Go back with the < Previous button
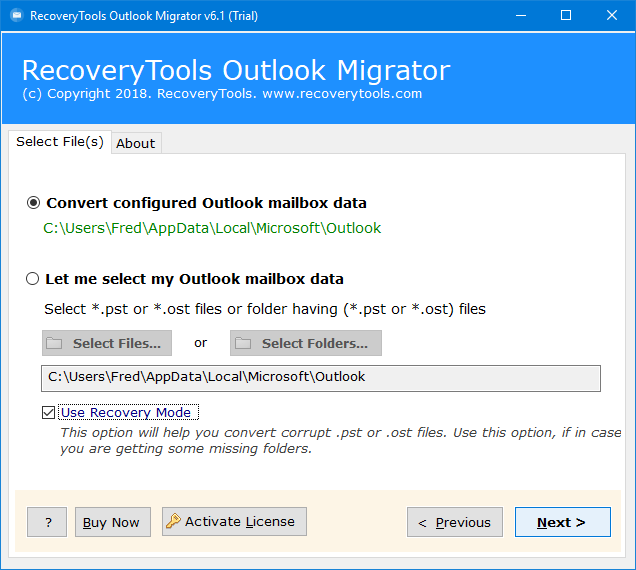 tap(455, 522)
